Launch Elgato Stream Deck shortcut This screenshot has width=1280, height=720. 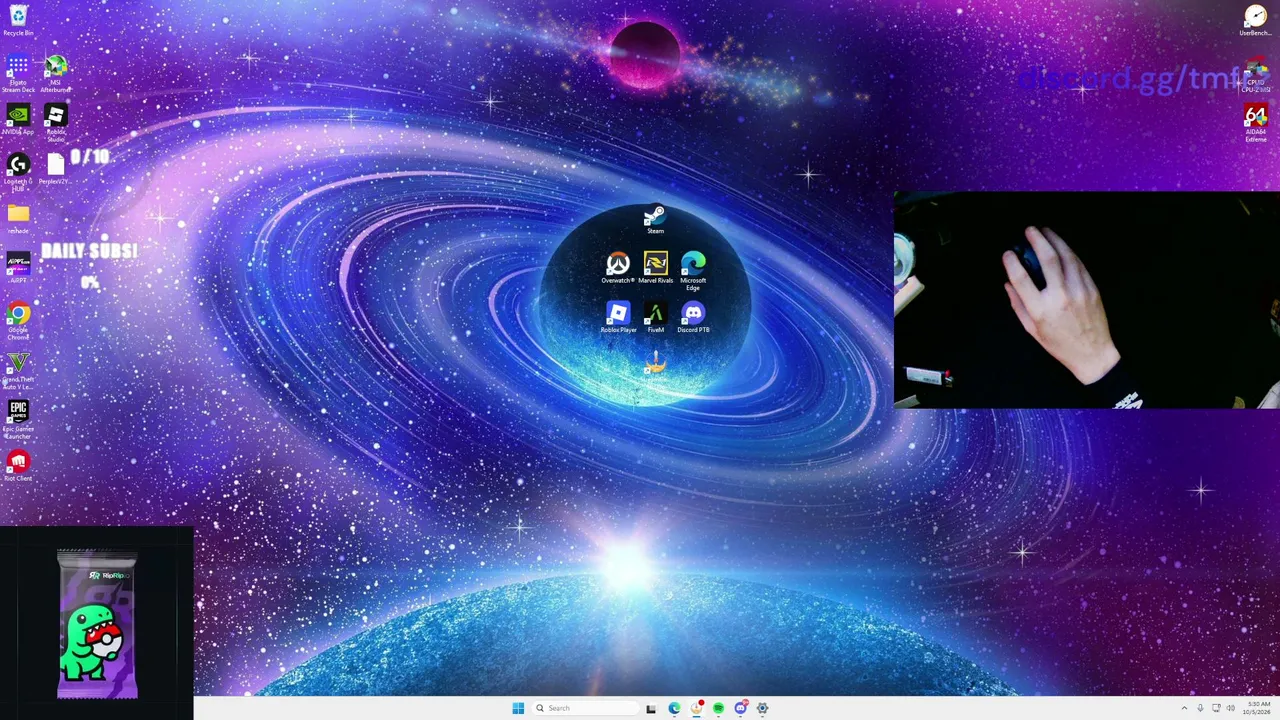click(x=18, y=74)
